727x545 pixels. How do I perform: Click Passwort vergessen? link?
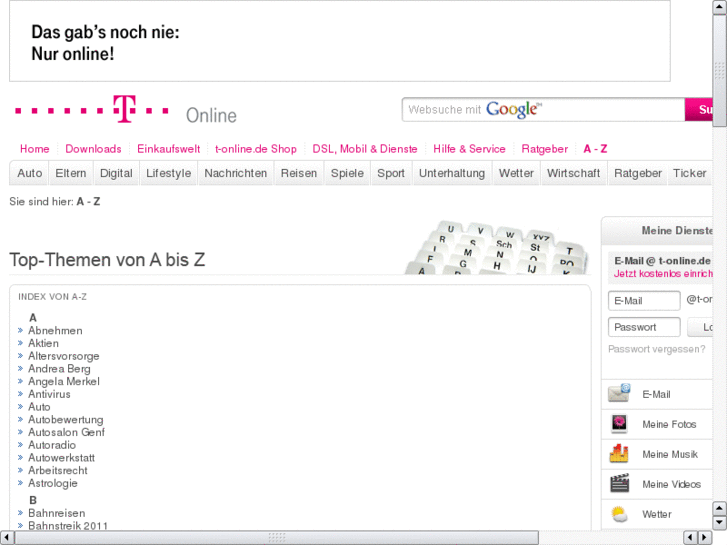tap(657, 349)
